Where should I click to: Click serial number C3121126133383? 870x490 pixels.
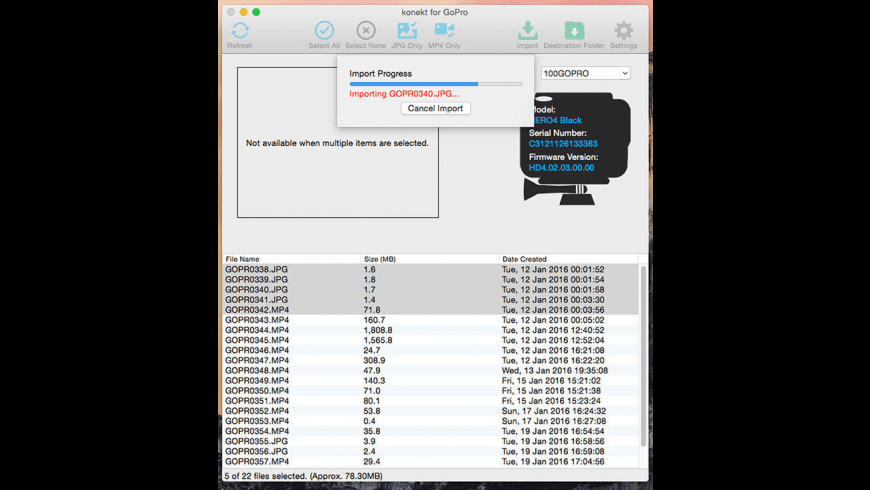563,144
